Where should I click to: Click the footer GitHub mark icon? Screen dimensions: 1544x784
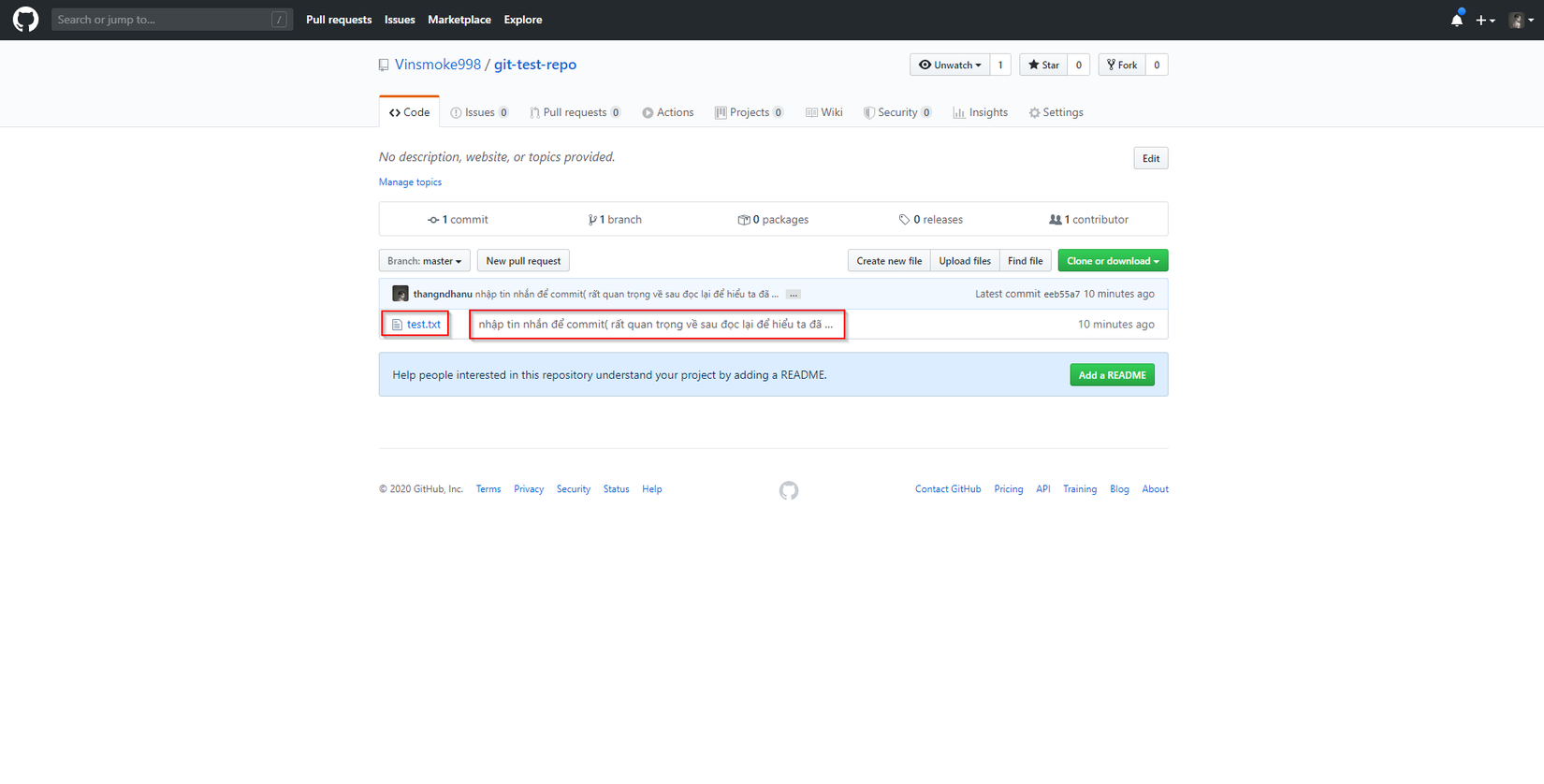(x=789, y=490)
